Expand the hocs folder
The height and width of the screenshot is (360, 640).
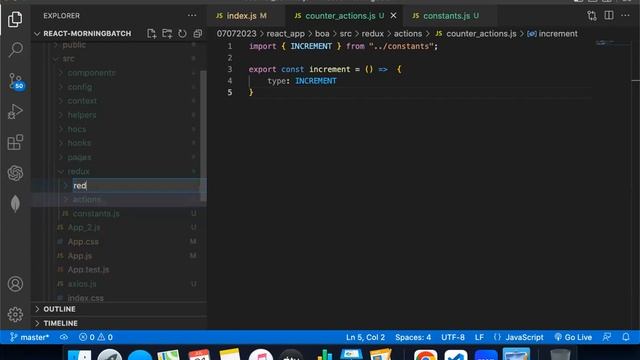pos(77,129)
